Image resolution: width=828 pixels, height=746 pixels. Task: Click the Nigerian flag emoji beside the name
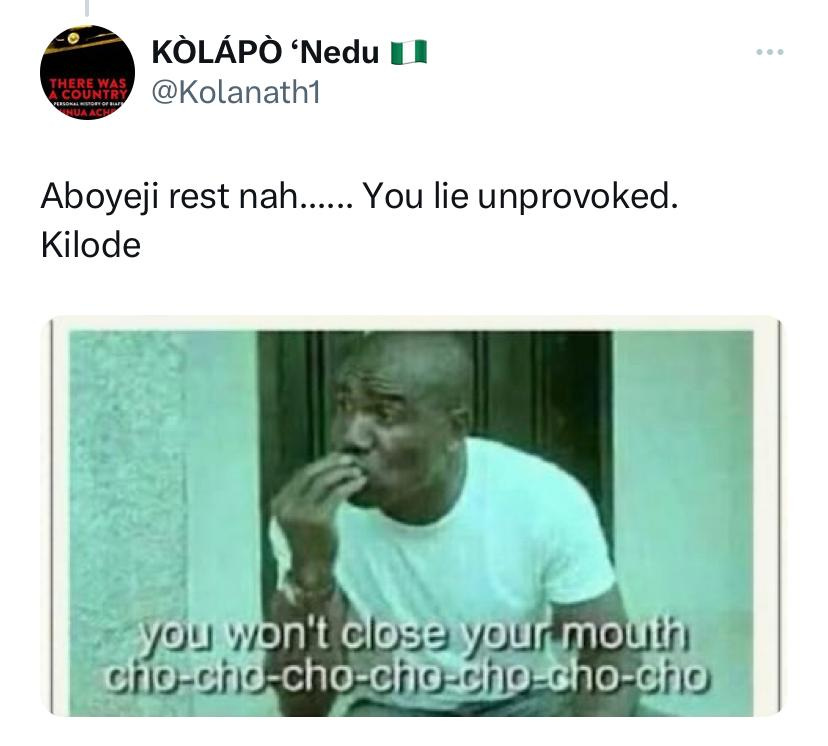[x=409, y=52]
